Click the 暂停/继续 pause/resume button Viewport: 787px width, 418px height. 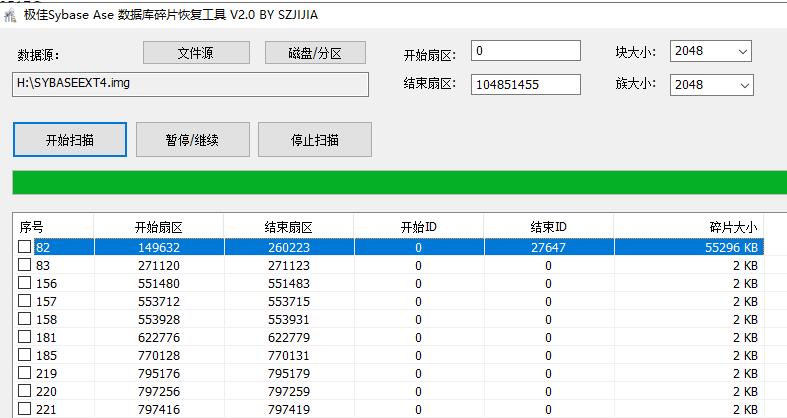(192, 140)
